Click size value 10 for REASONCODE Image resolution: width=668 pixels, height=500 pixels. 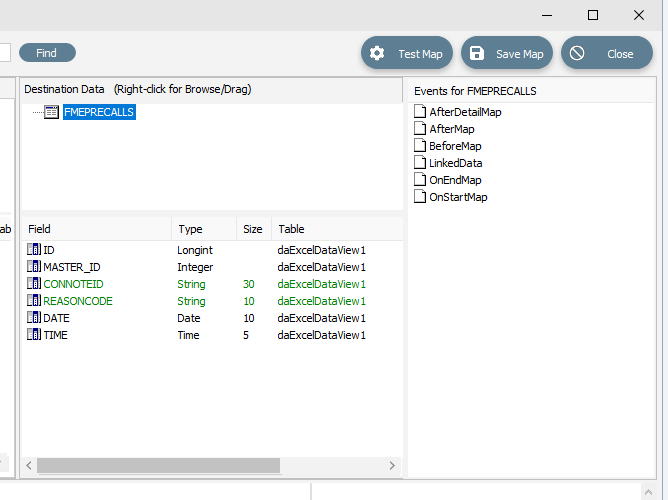pos(249,301)
